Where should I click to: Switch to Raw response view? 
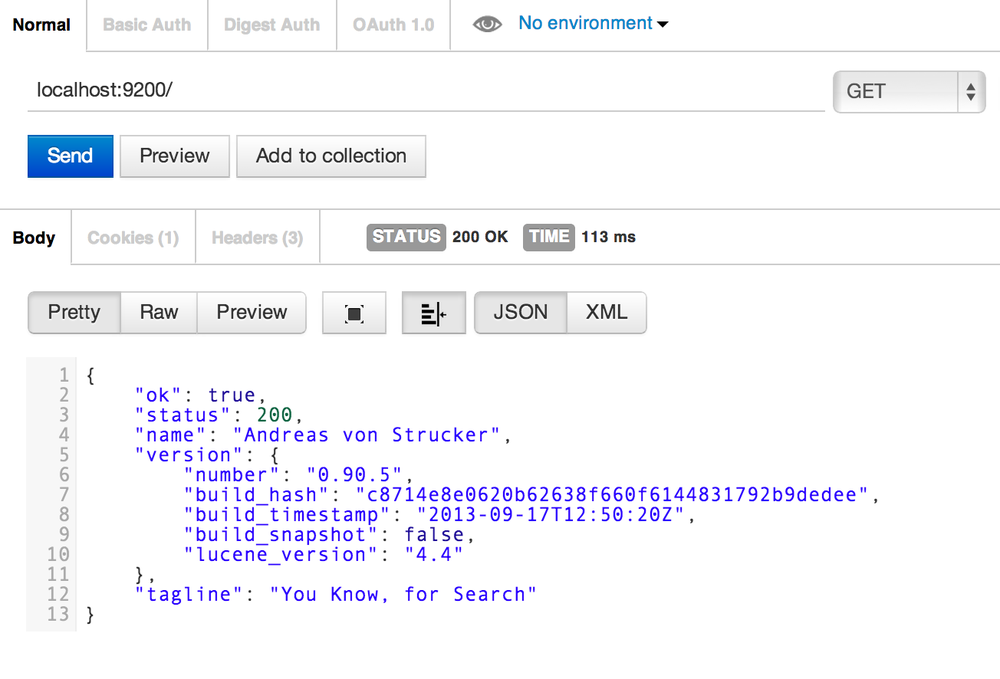coord(158,312)
